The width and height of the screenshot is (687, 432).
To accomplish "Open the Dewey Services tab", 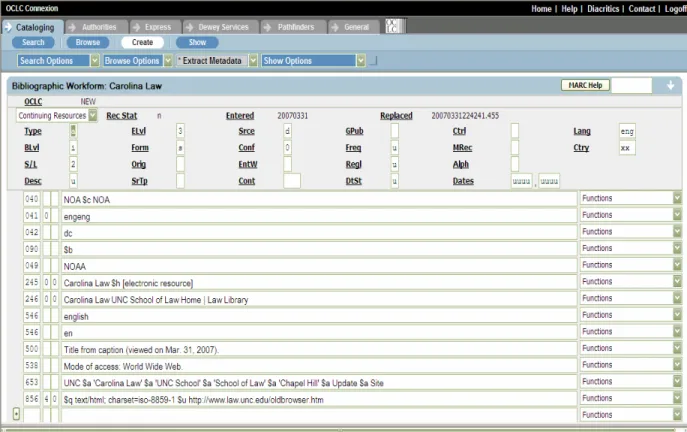I will coord(221,27).
